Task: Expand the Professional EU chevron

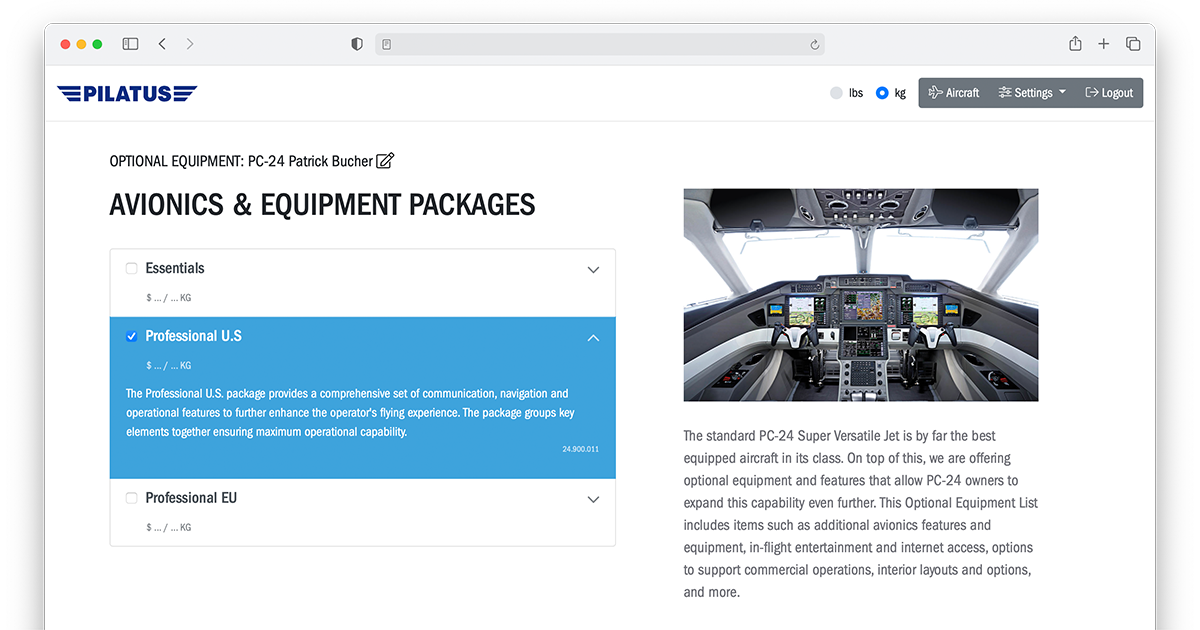Action: click(593, 499)
